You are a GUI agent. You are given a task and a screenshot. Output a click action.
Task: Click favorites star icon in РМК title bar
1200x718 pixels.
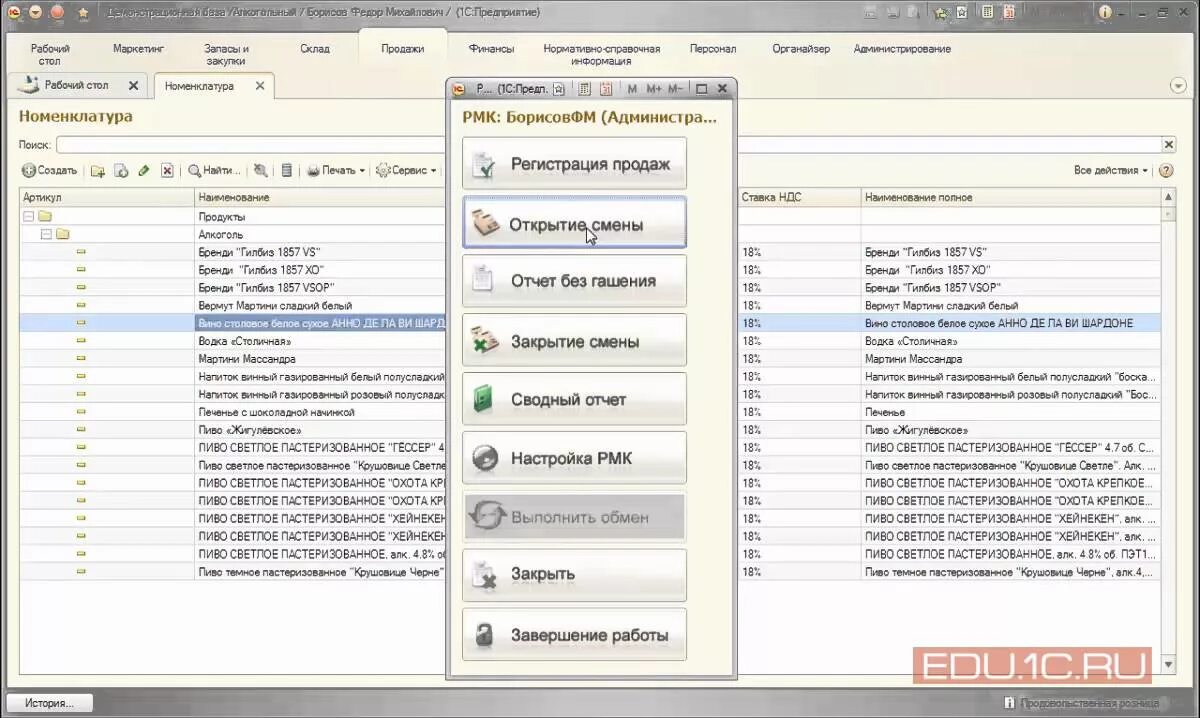559,89
